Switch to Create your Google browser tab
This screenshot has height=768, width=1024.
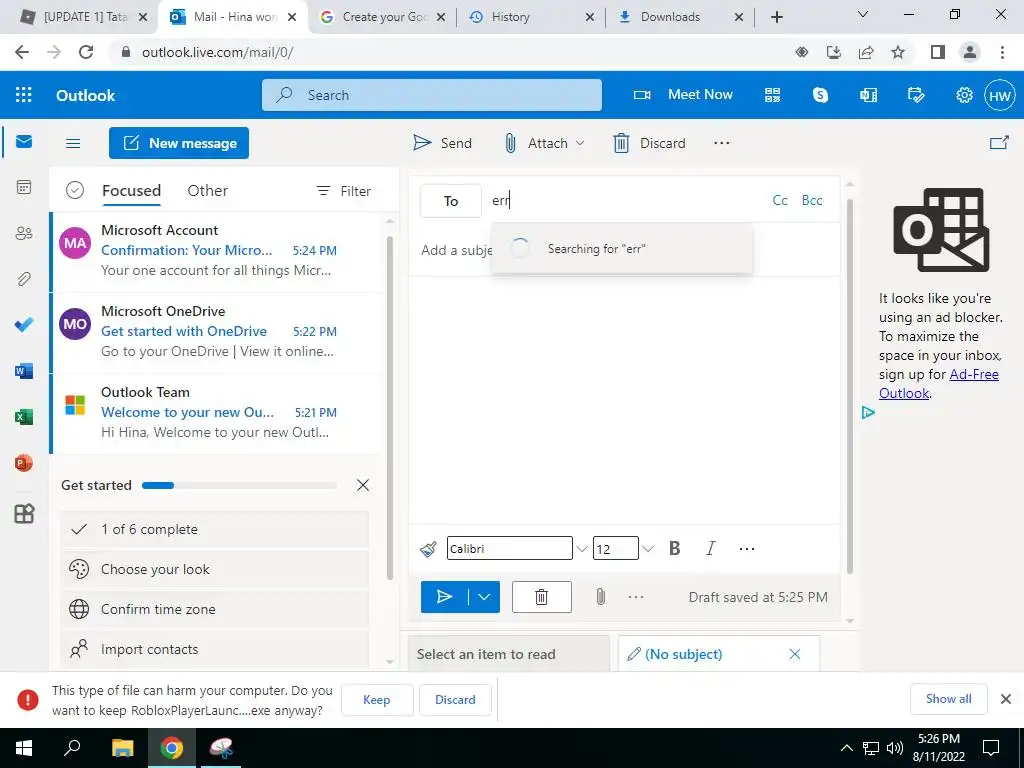pyautogui.click(x=381, y=17)
